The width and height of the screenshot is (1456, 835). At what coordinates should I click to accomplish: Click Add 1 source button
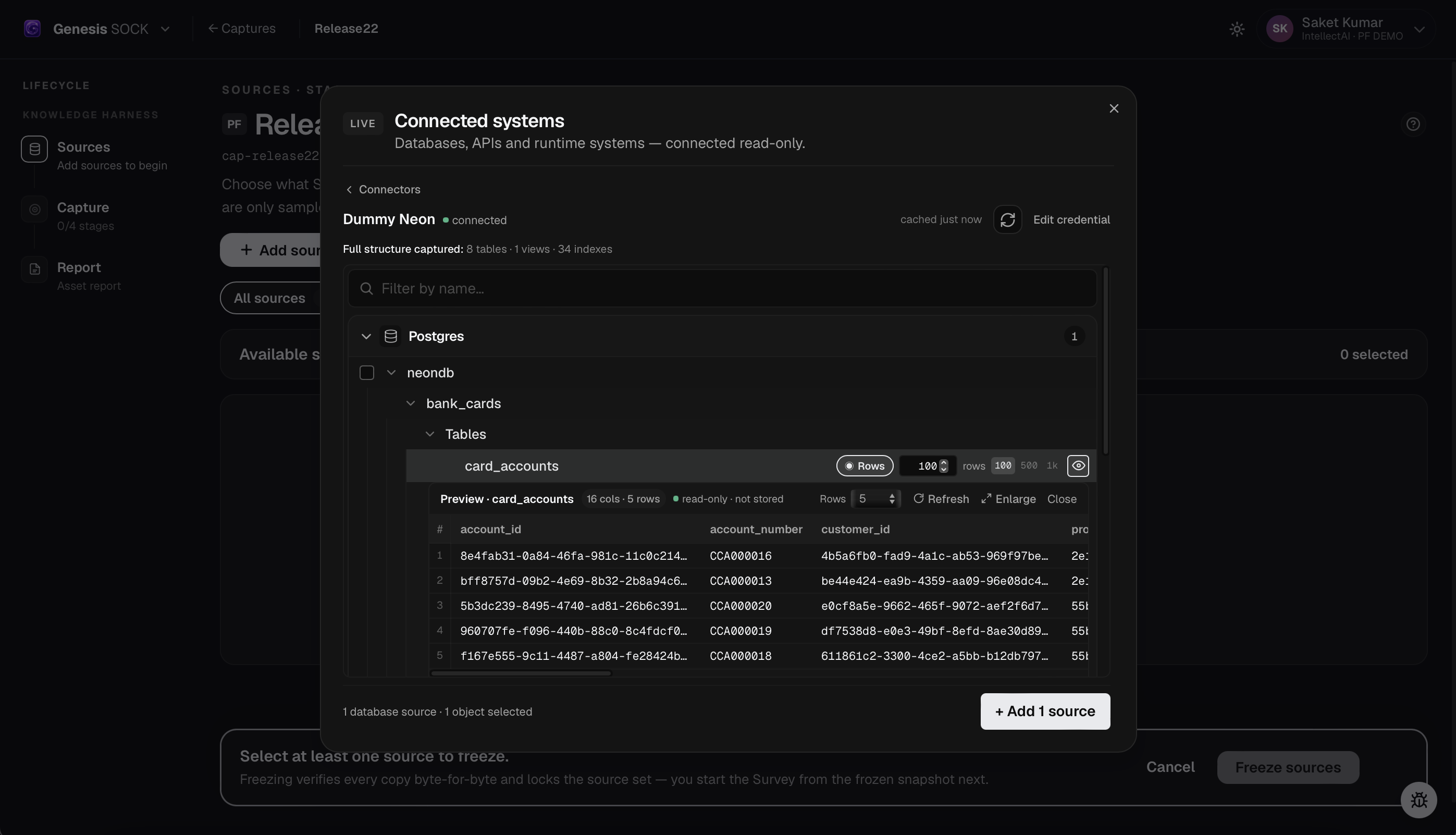1045,711
